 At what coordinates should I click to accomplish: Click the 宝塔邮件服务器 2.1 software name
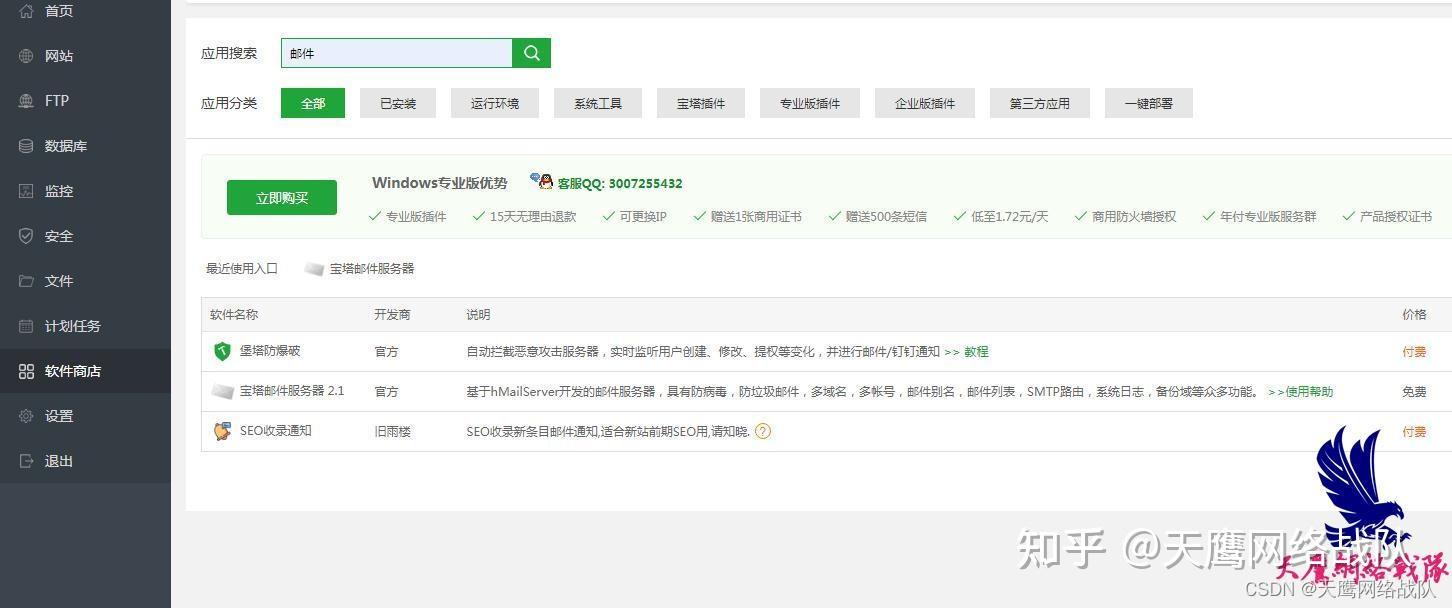292,391
